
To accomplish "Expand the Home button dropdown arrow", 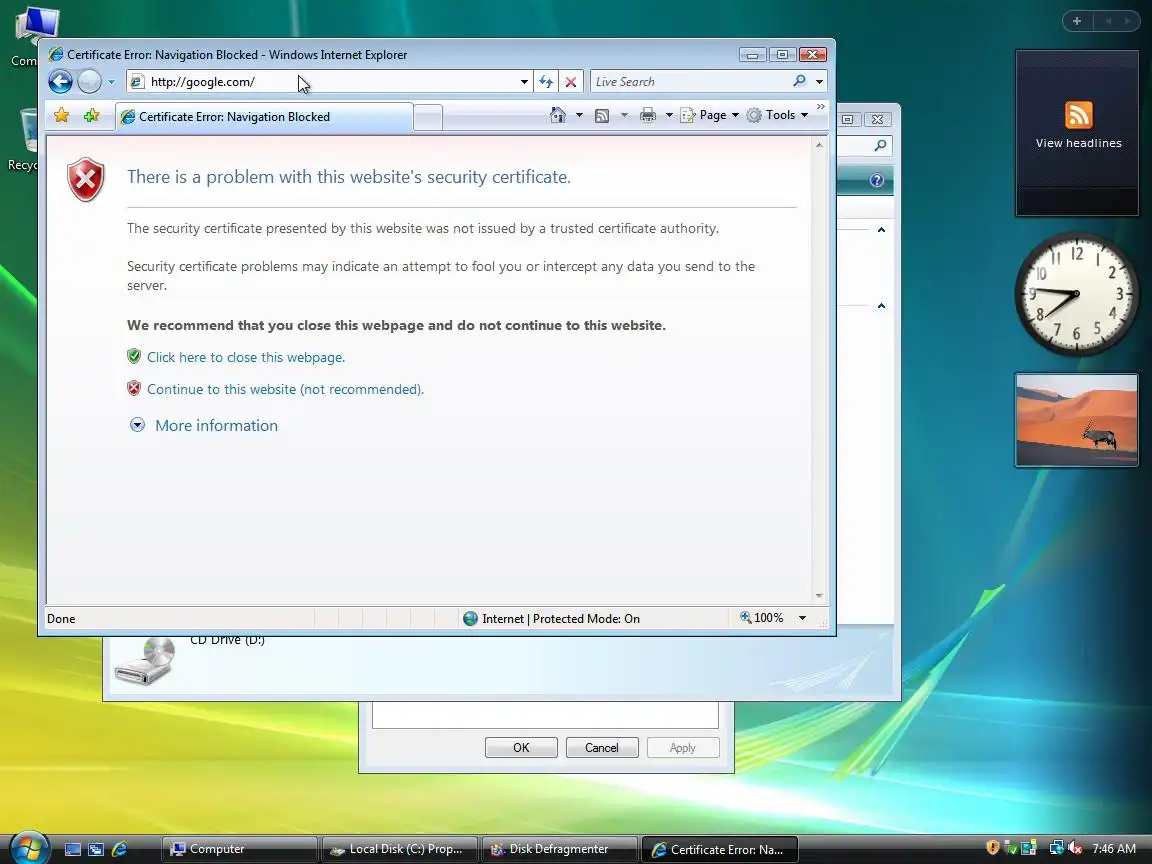I will tap(579, 115).
